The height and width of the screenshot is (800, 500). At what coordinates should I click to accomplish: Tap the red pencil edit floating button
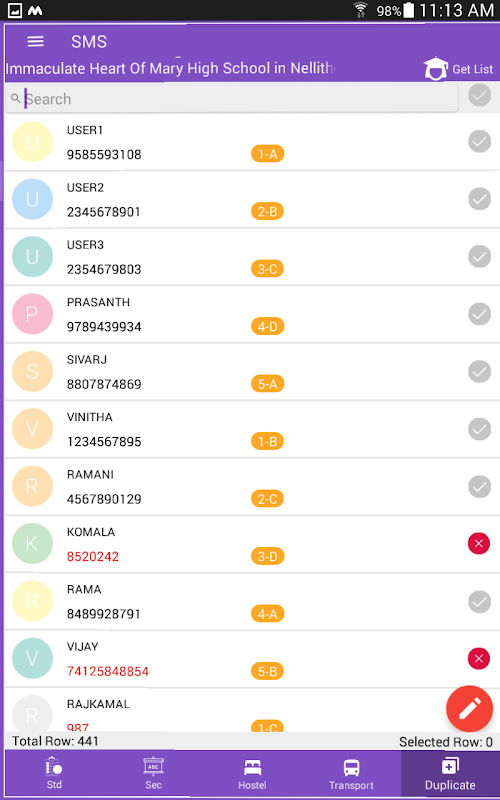(x=469, y=708)
